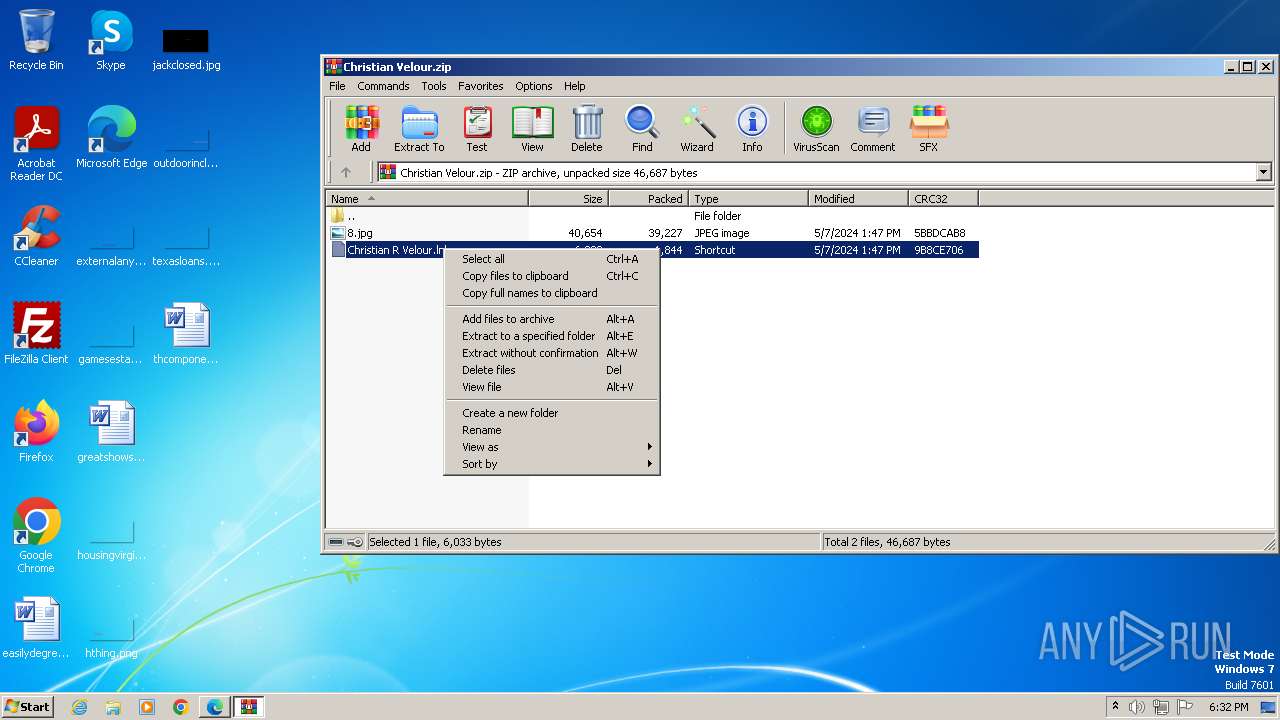The height and width of the screenshot is (720, 1280).
Task: Choose Extract without confirmation
Action: pos(552,353)
